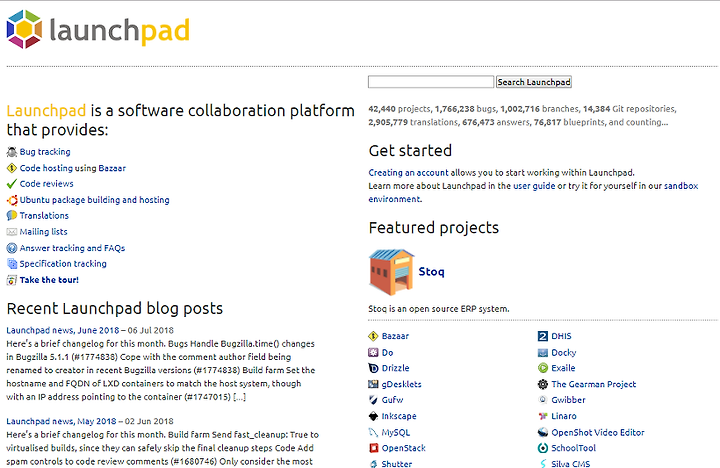
Task: Click the icon beside Answer tracking and FAQs
Action: click(11, 248)
